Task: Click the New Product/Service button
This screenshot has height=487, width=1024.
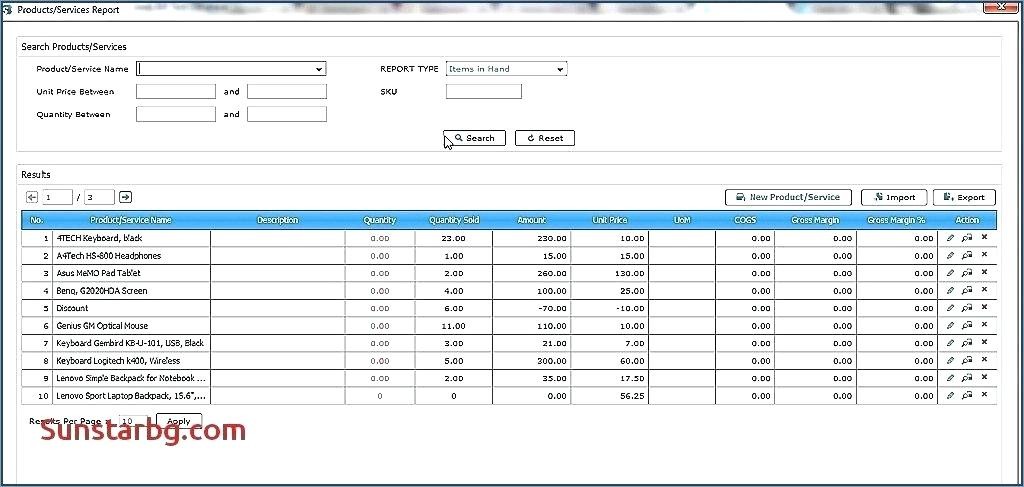Action: tap(788, 197)
